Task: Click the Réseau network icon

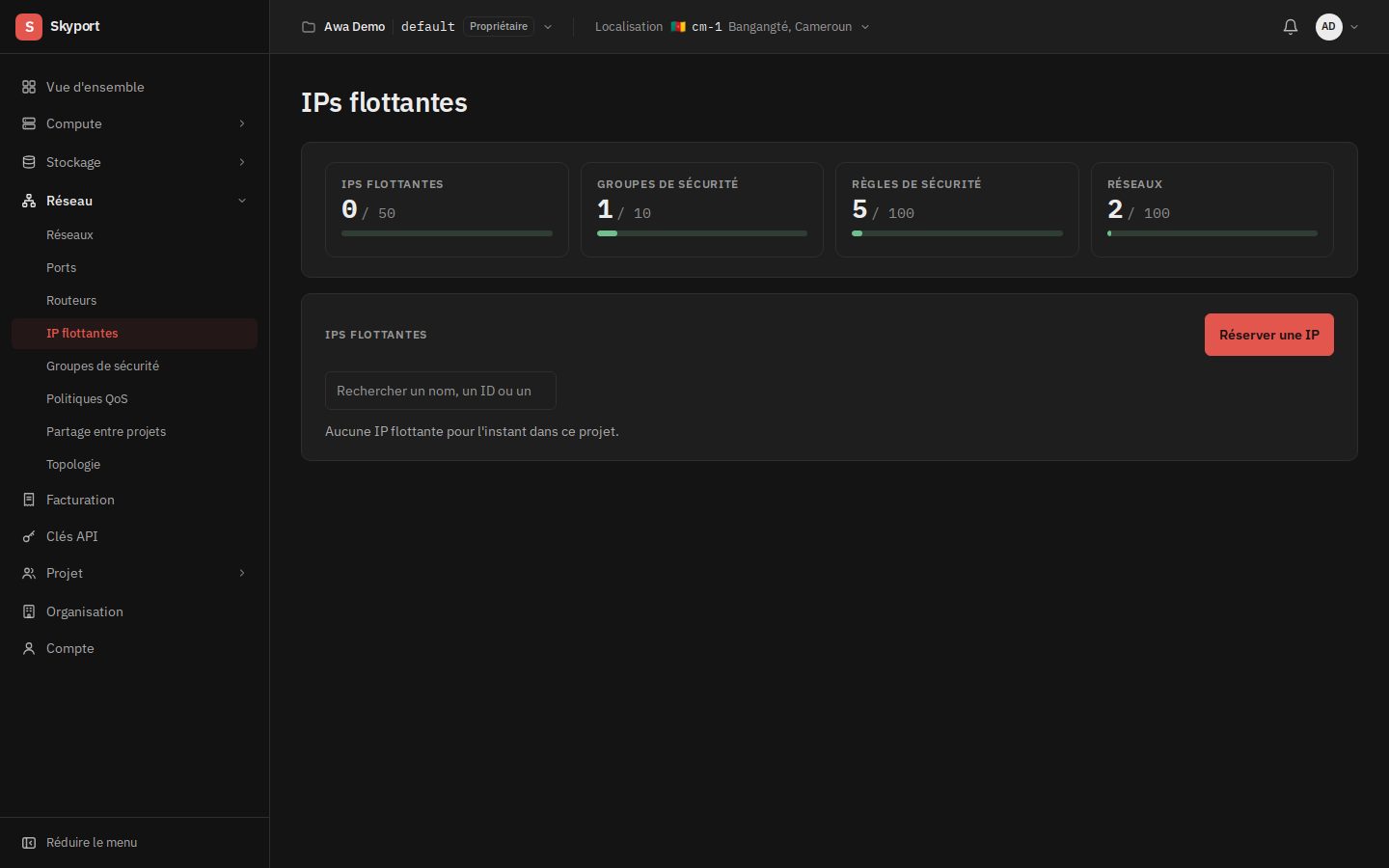Action: [x=29, y=201]
